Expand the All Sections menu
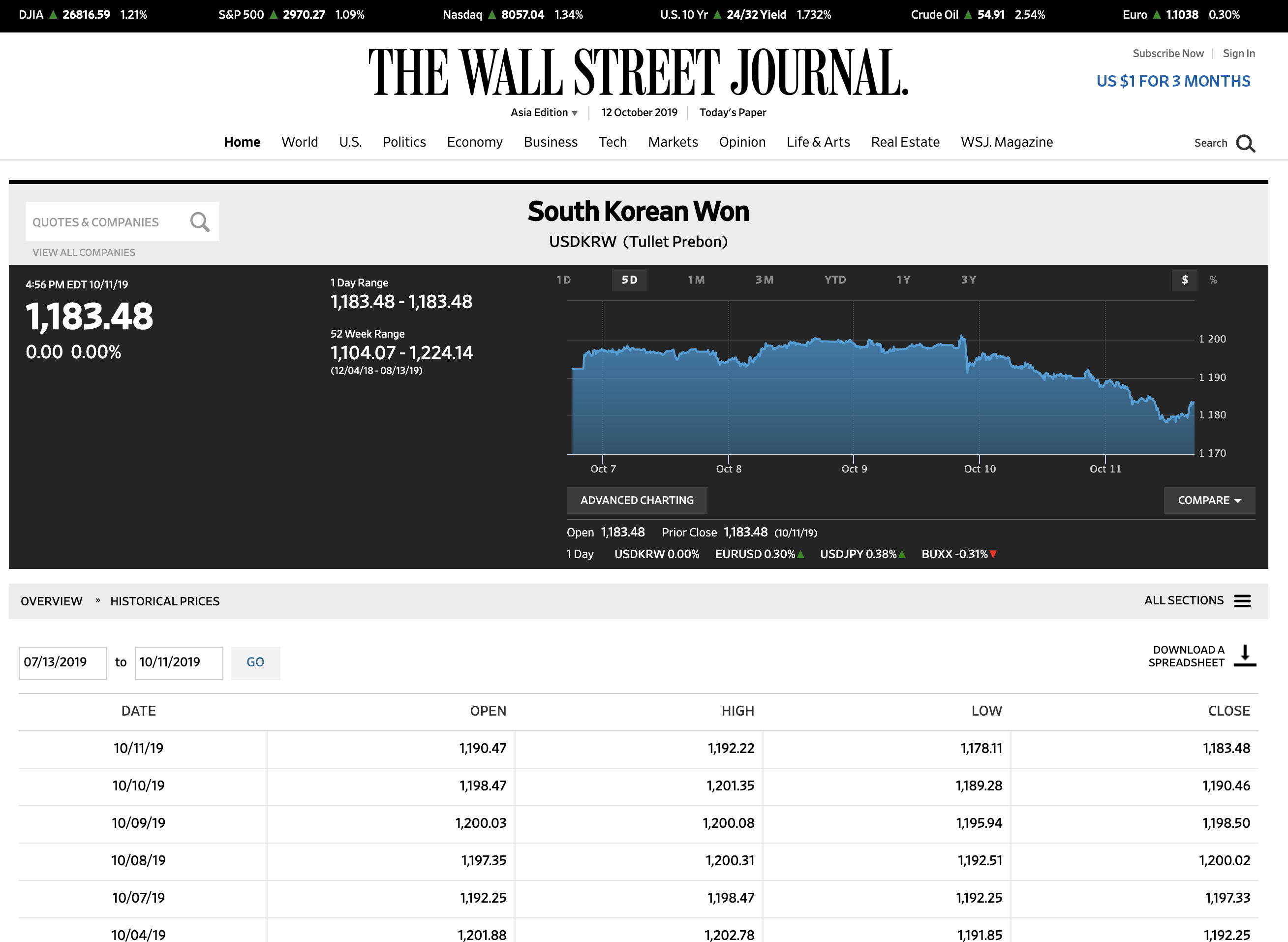This screenshot has width=1288, height=942. (x=1184, y=601)
